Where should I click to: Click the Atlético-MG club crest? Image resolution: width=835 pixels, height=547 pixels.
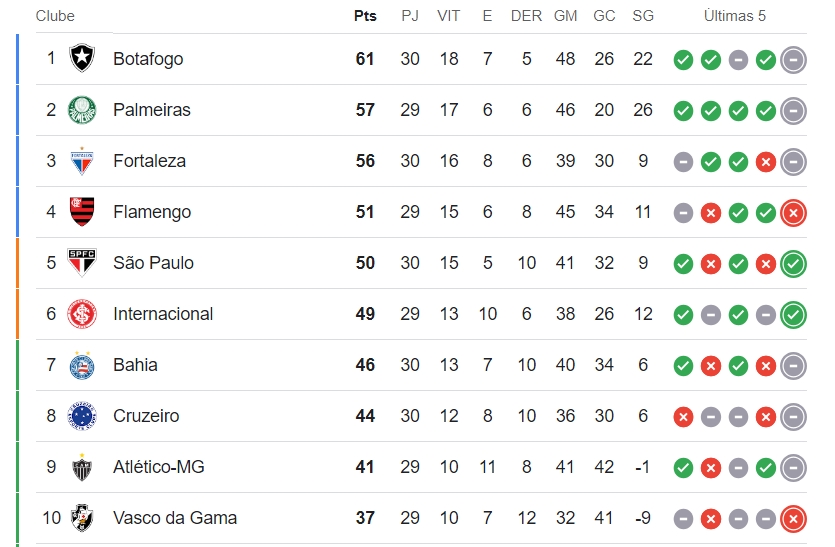pyautogui.click(x=82, y=467)
